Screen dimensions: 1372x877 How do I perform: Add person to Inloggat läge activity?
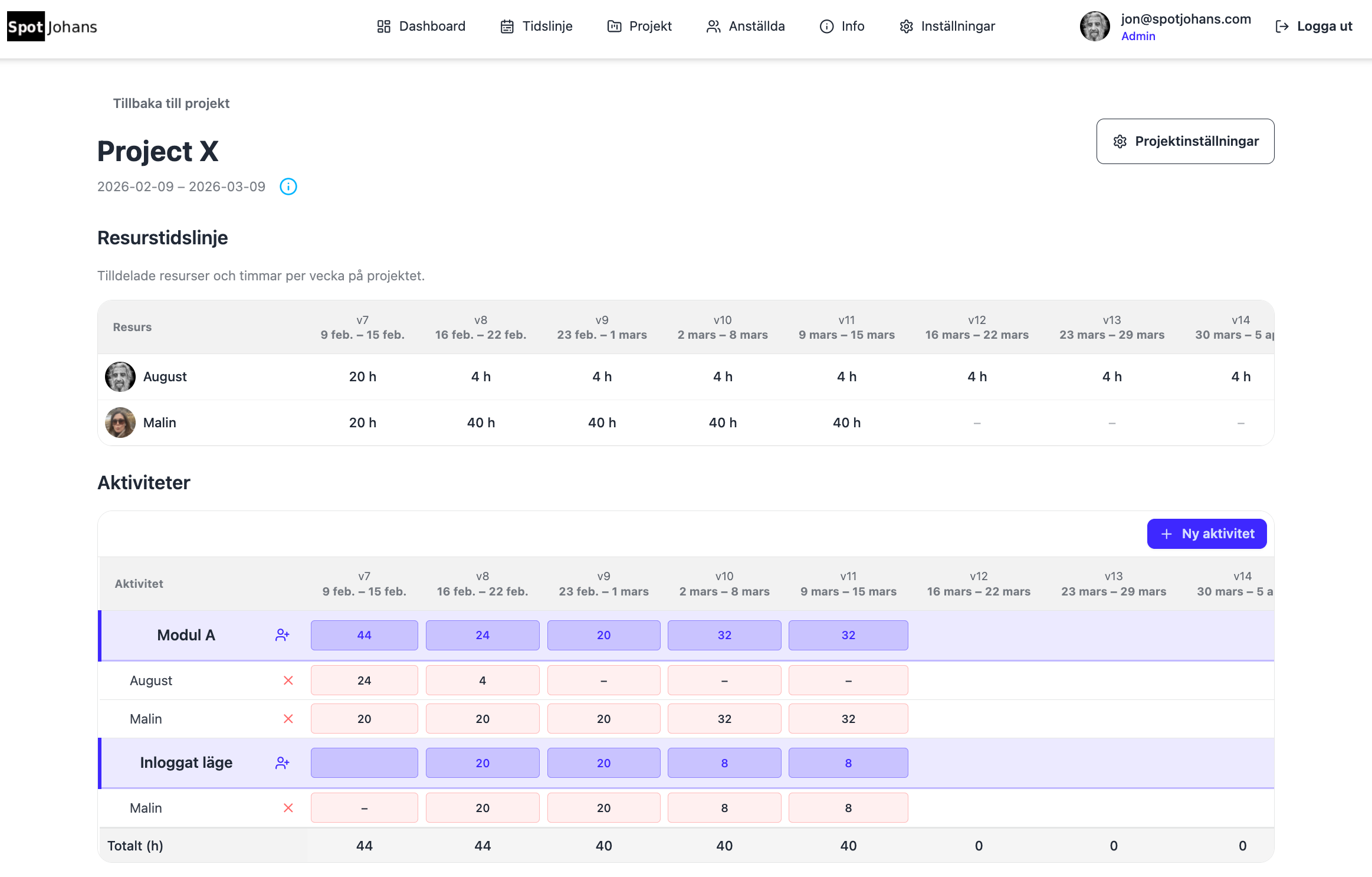point(282,763)
